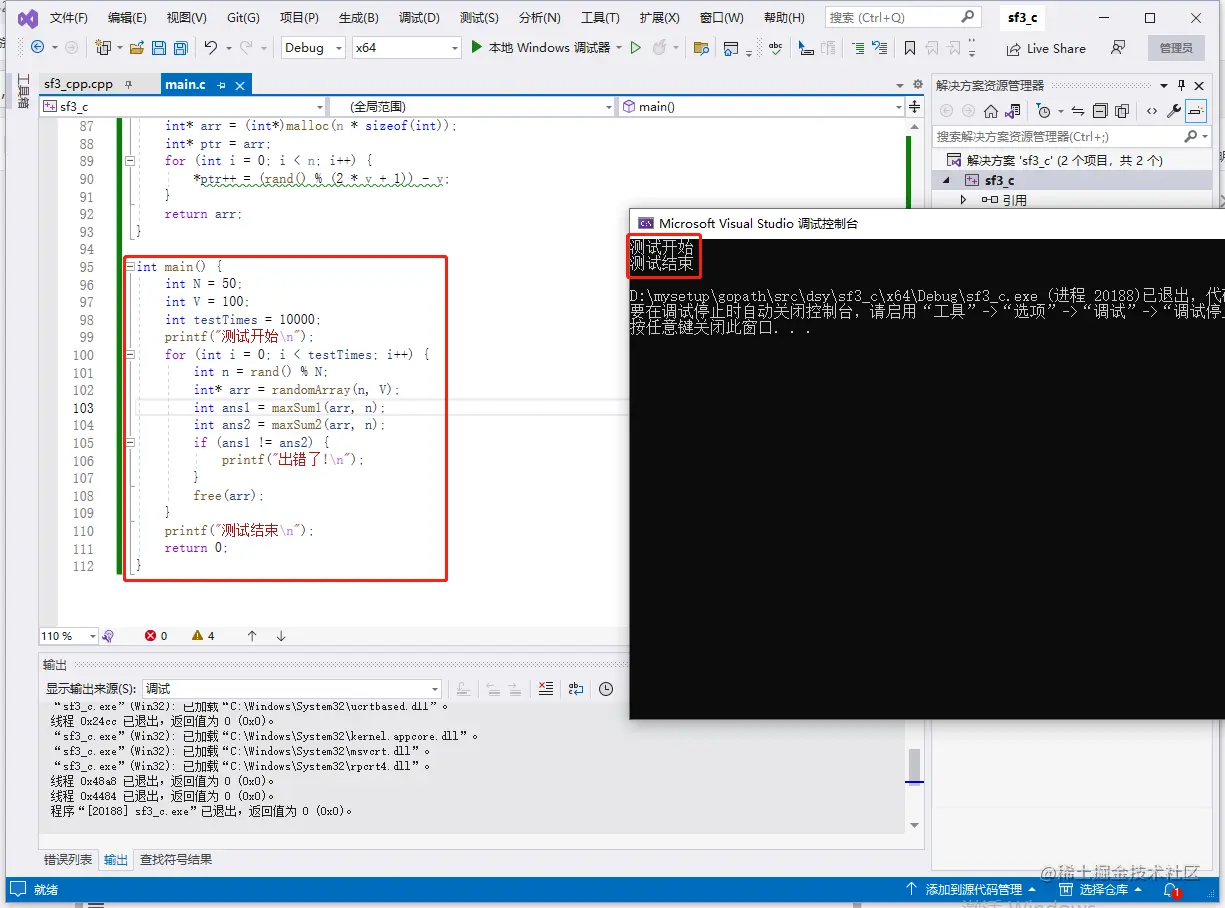Toggle auto-hide pin of Solution Explorer panel
1225x908 pixels.
click(x=1181, y=85)
